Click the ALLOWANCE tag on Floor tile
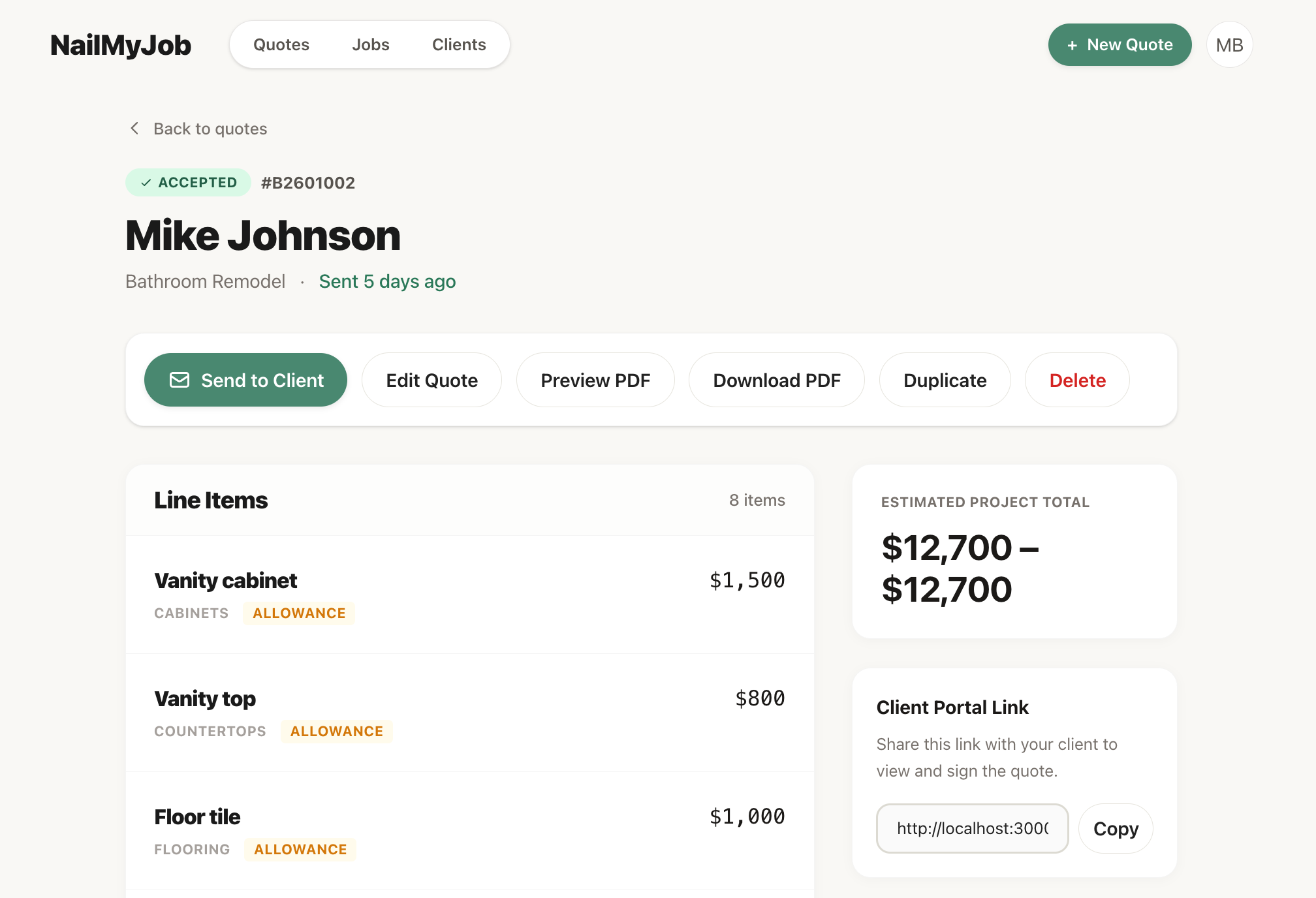 point(300,849)
